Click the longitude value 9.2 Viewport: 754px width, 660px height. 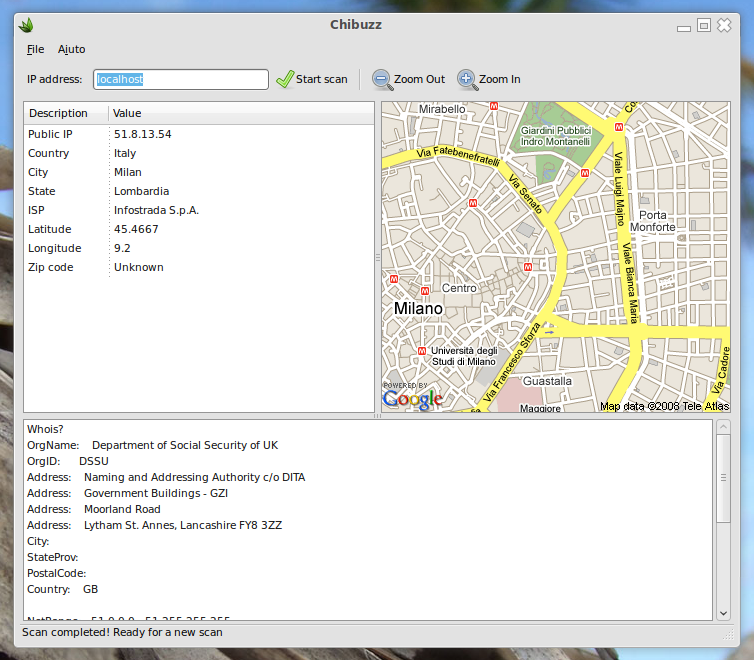point(122,248)
